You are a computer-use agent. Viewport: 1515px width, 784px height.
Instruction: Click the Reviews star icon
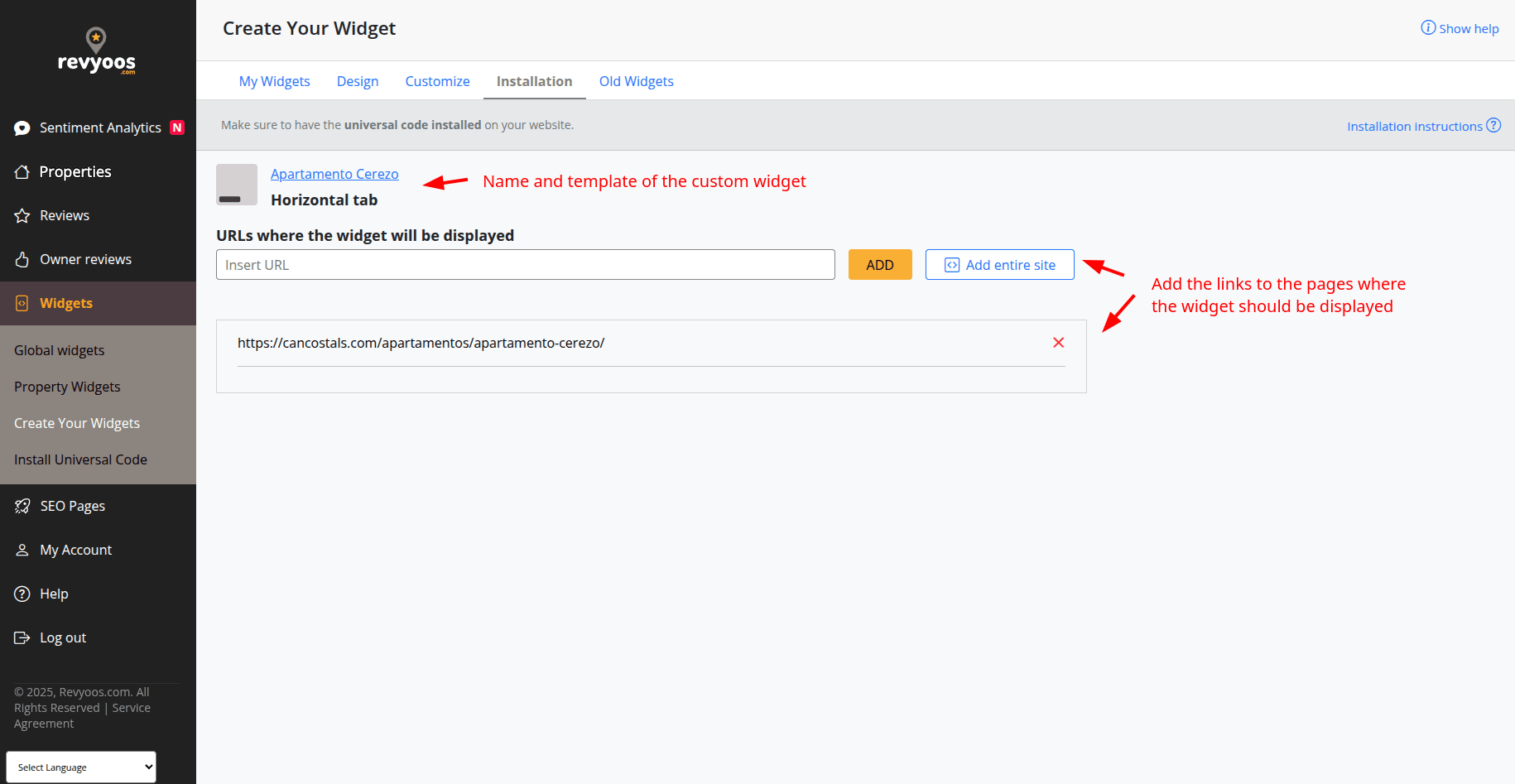(22, 216)
